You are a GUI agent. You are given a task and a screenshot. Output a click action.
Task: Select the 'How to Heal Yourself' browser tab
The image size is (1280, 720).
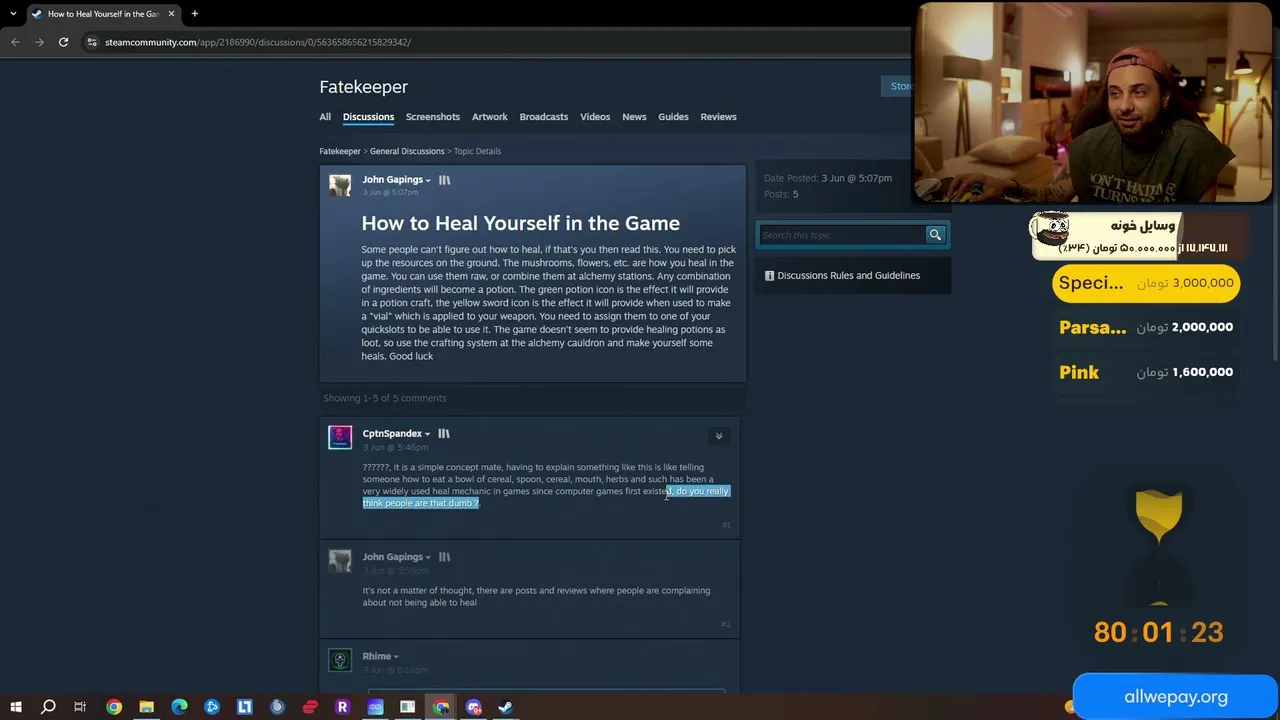pyautogui.click(x=103, y=14)
